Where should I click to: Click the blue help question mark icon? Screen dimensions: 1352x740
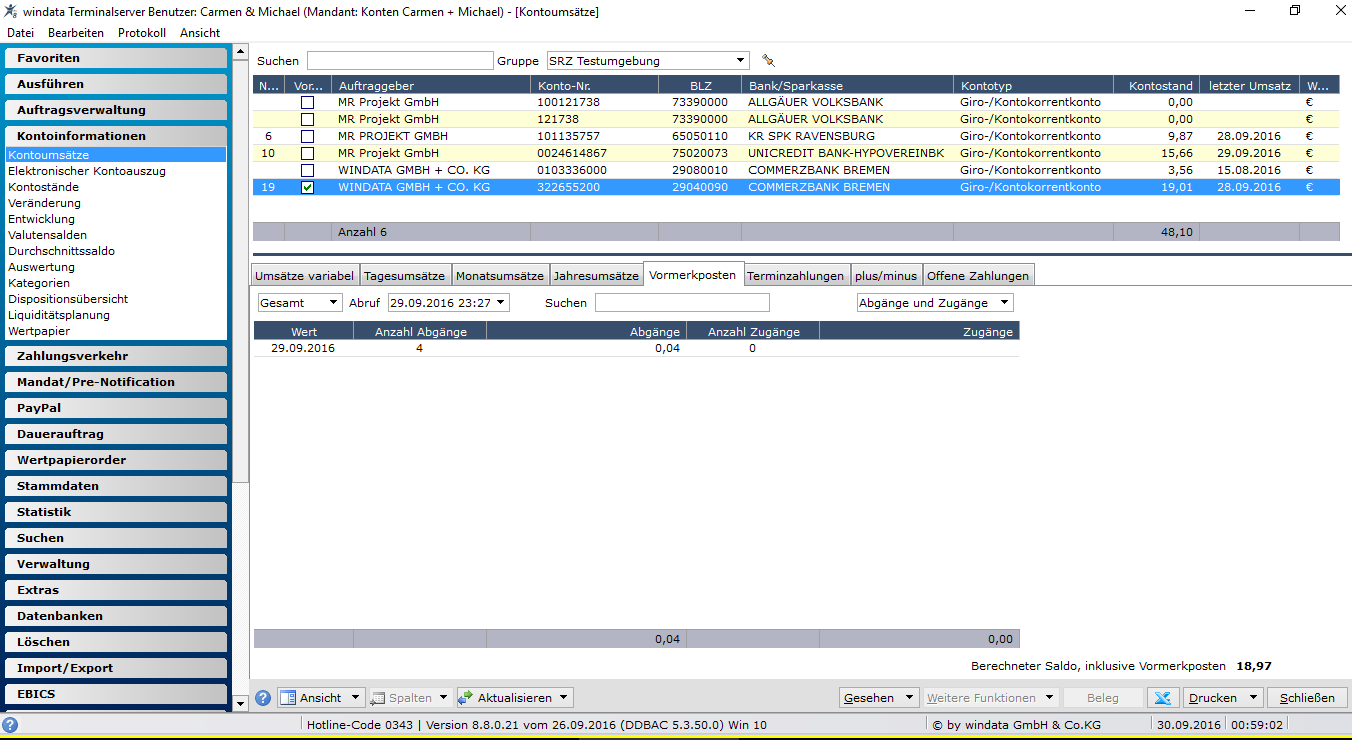pyautogui.click(x=263, y=698)
